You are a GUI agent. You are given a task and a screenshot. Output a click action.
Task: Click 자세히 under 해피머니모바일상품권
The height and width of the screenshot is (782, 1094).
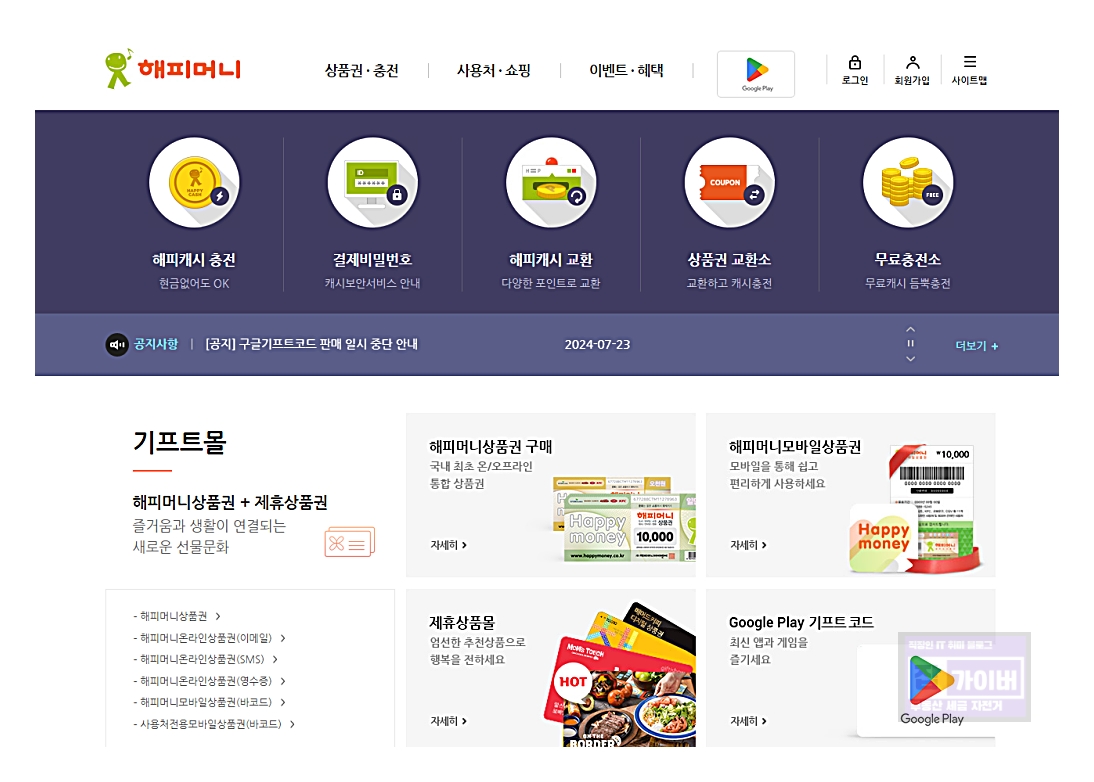pos(748,545)
